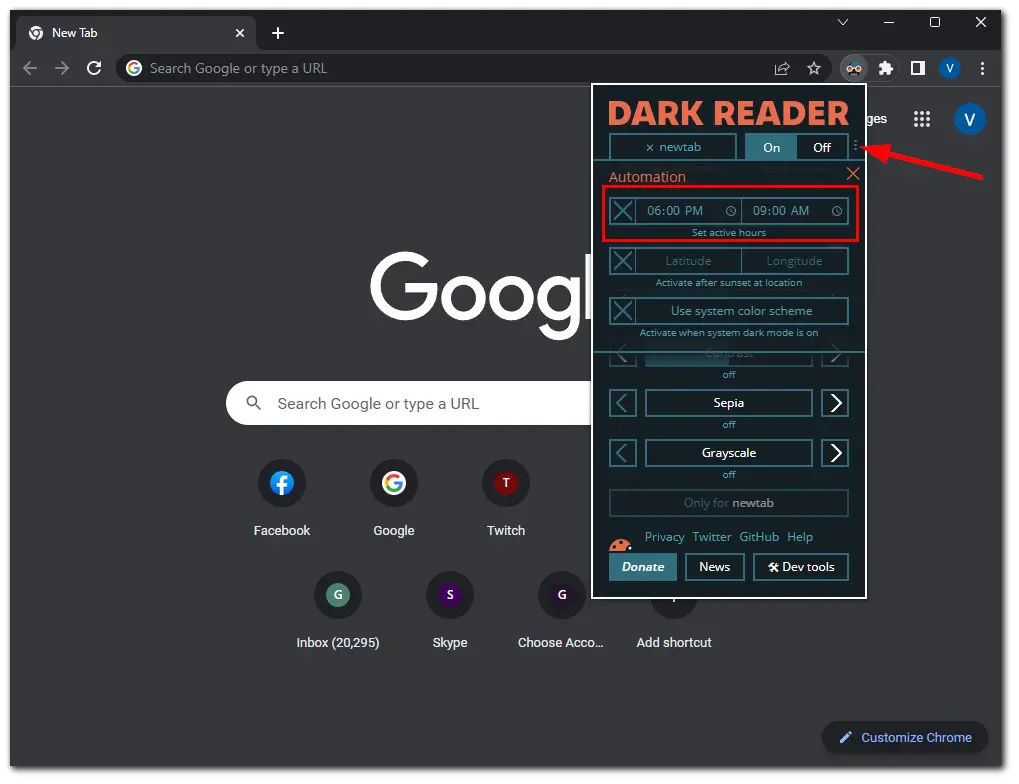
Task: Open the Dark Reader extension icon
Action: coord(854,68)
